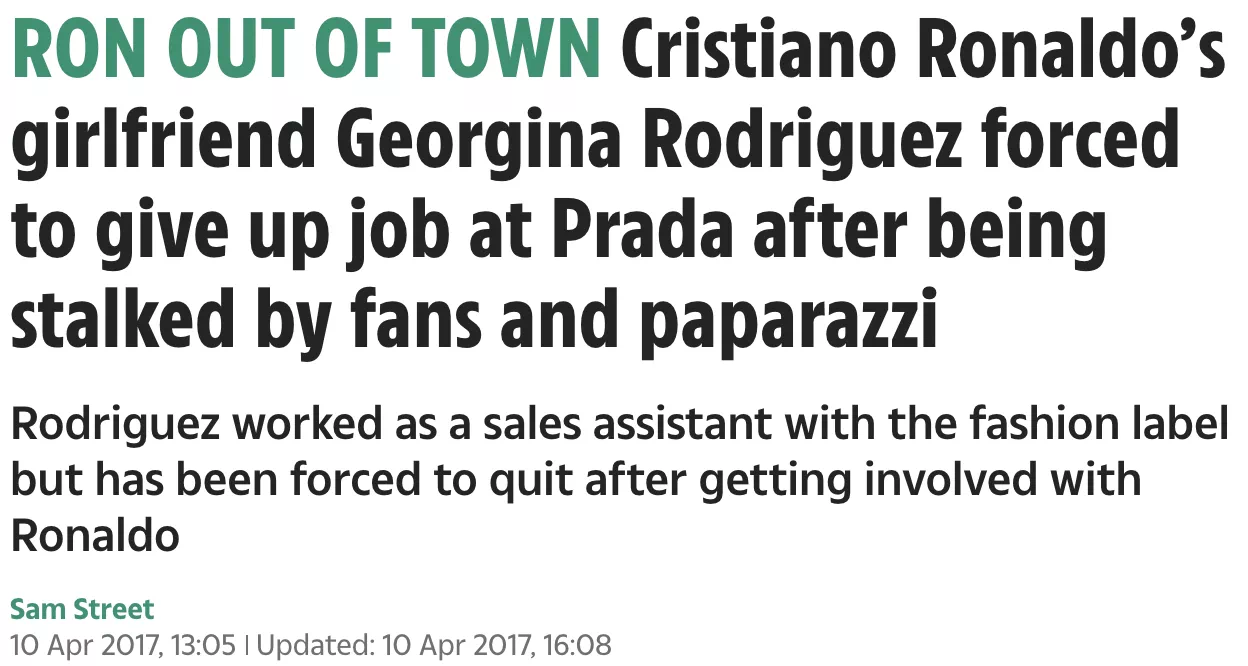1248x666 pixels.
Task: Click the publish time '10 Apr 2017, 13:05'
Action: click(125, 644)
